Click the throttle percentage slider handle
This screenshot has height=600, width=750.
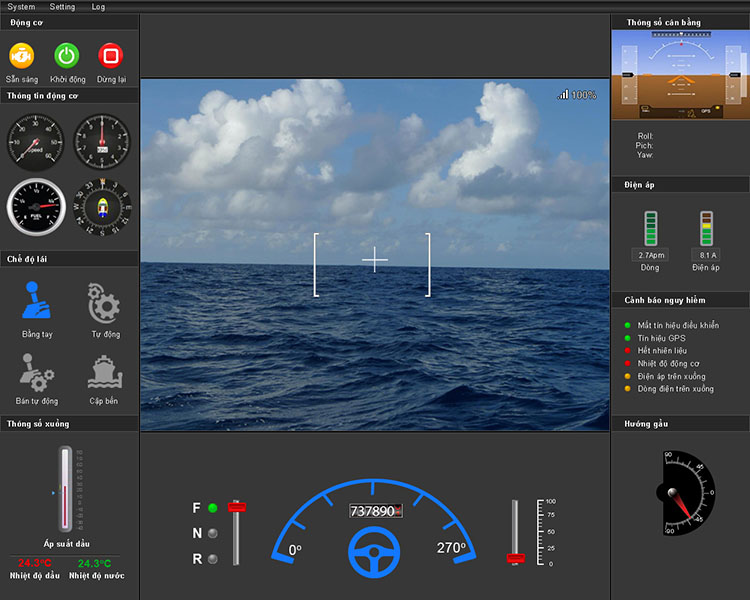(516, 557)
